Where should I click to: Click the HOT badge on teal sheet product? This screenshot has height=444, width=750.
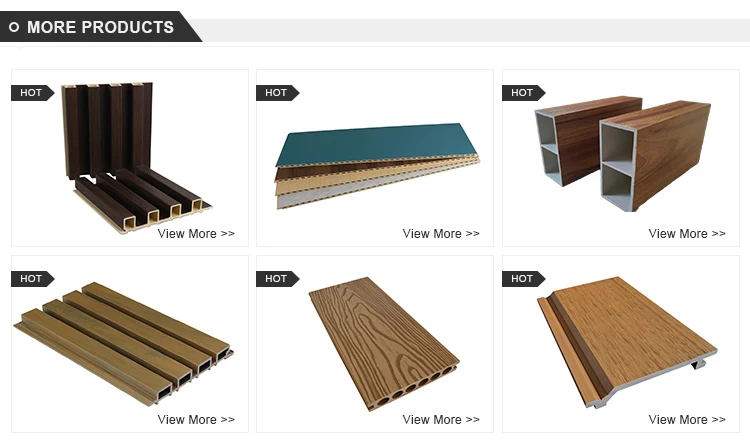tap(277, 93)
